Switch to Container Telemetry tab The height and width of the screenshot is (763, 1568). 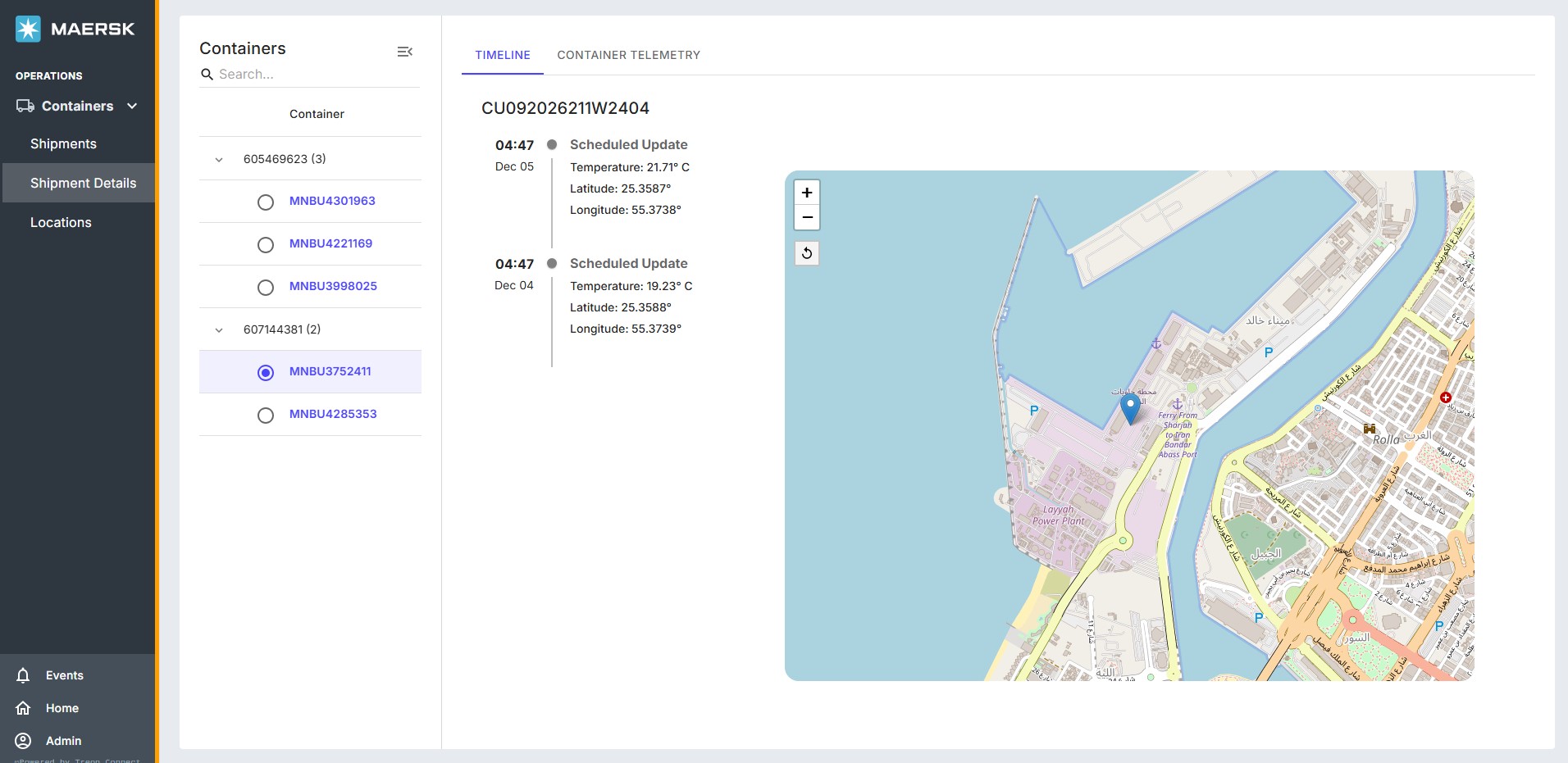coord(629,55)
